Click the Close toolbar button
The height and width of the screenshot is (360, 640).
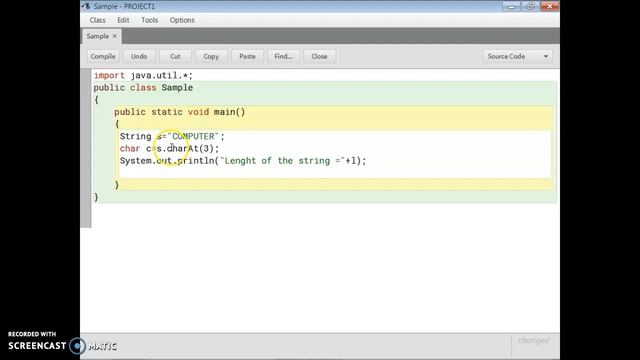[x=319, y=56]
